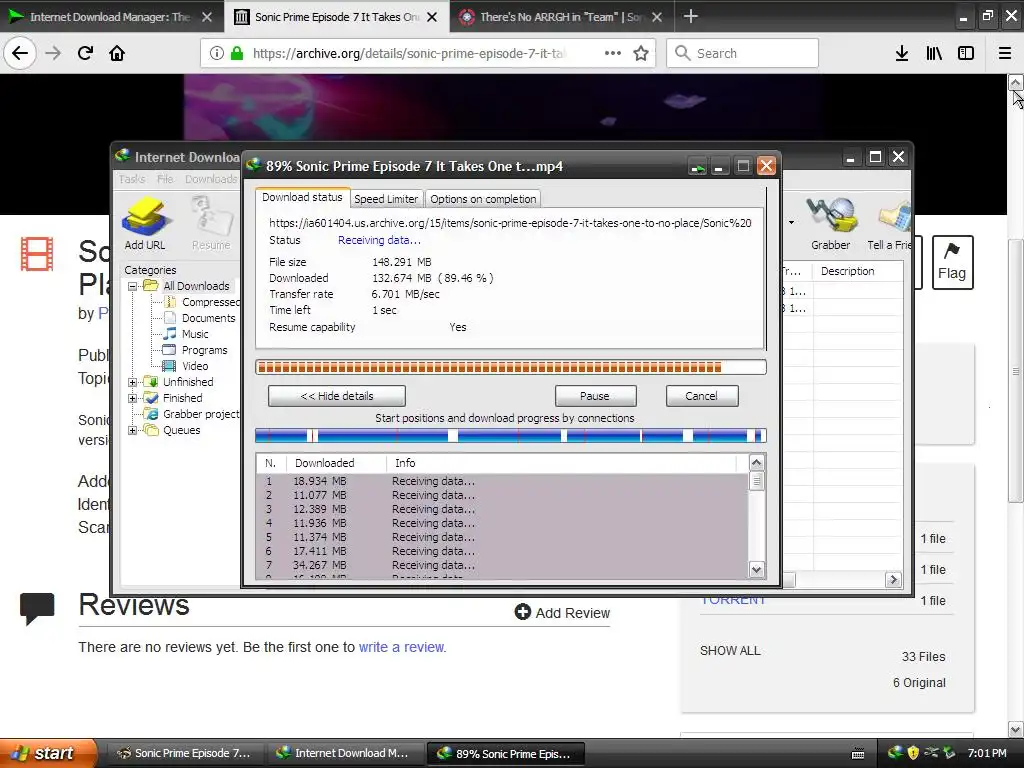Click the orange download progress bar
The image size is (1024, 768).
tap(511, 367)
